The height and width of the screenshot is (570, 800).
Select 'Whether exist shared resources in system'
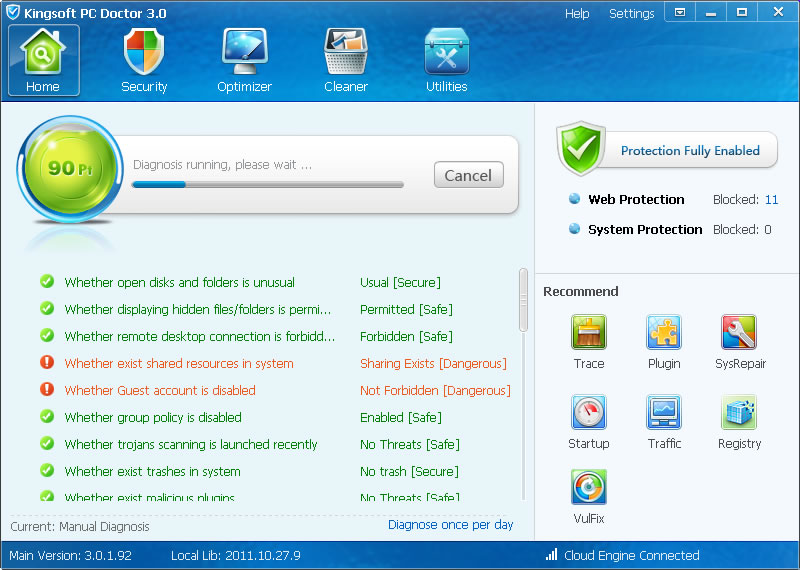[179, 363]
